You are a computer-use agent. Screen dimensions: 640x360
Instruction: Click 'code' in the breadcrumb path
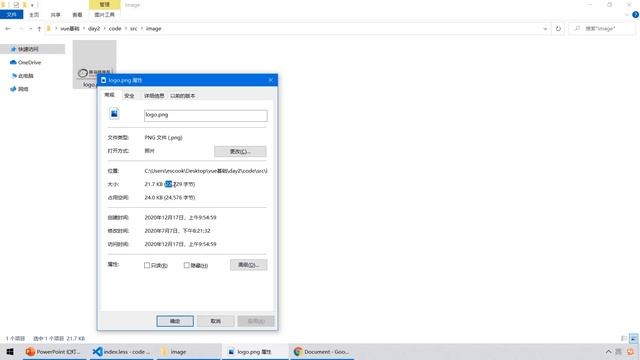115,29
